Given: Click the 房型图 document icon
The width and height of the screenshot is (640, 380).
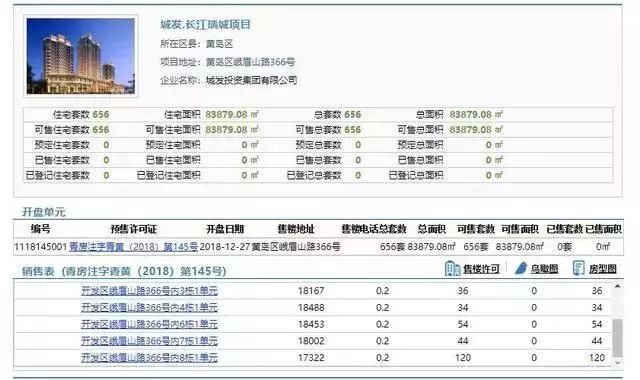Looking at the screenshot, I should tap(579, 268).
